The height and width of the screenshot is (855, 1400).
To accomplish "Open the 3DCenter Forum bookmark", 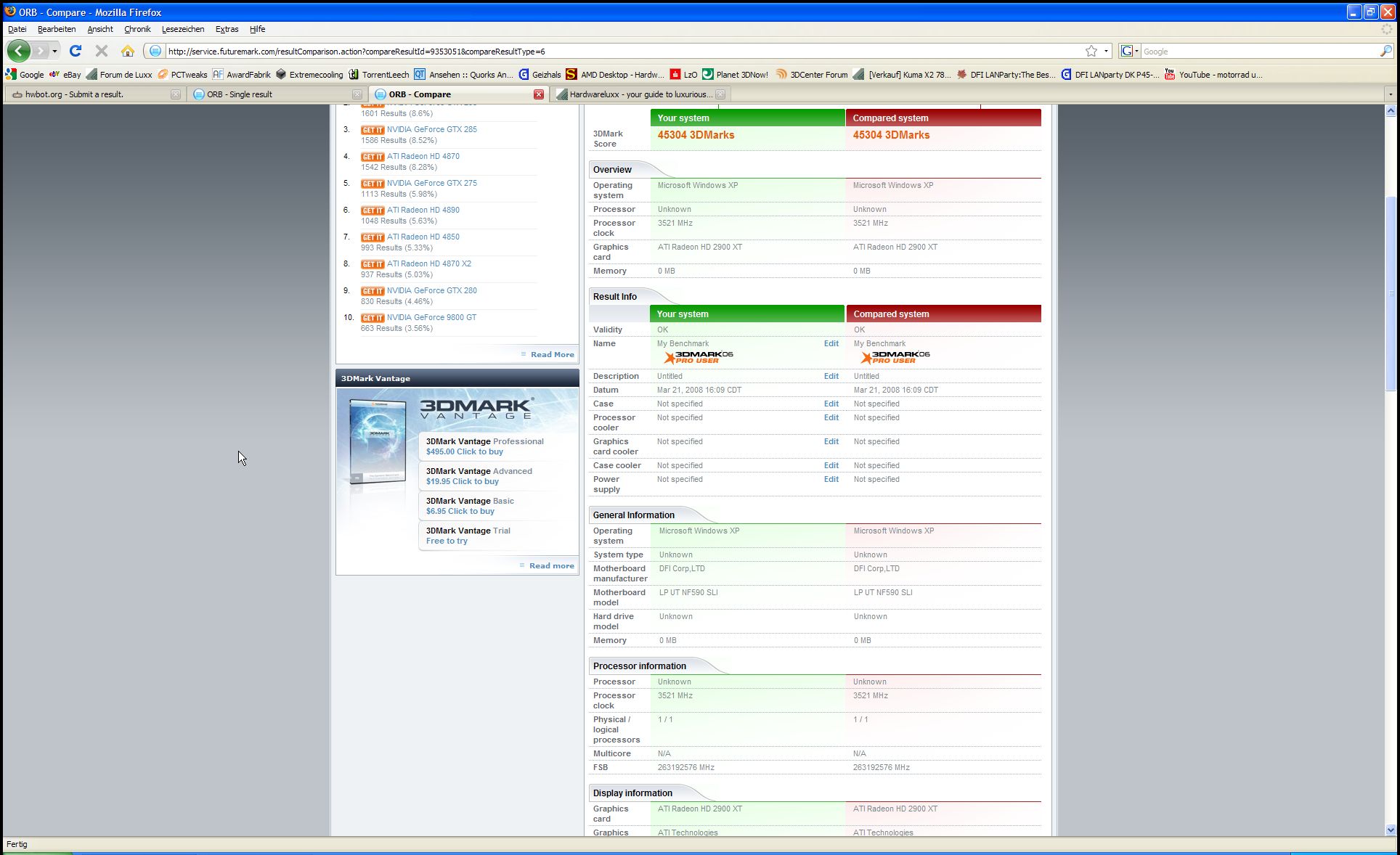I will click(x=812, y=74).
